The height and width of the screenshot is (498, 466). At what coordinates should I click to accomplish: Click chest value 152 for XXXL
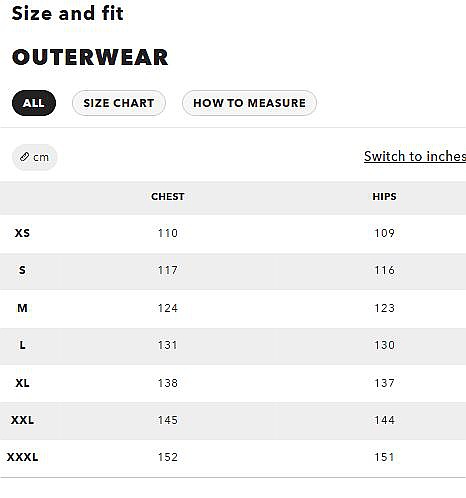[x=168, y=457]
